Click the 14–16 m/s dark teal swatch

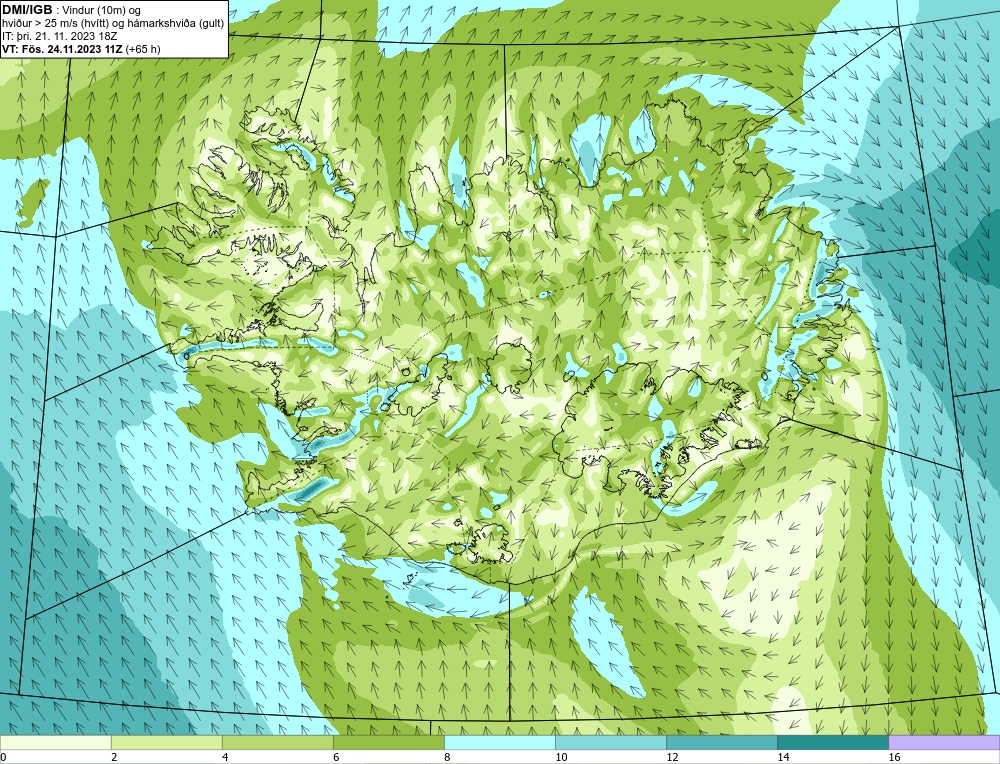832,742
